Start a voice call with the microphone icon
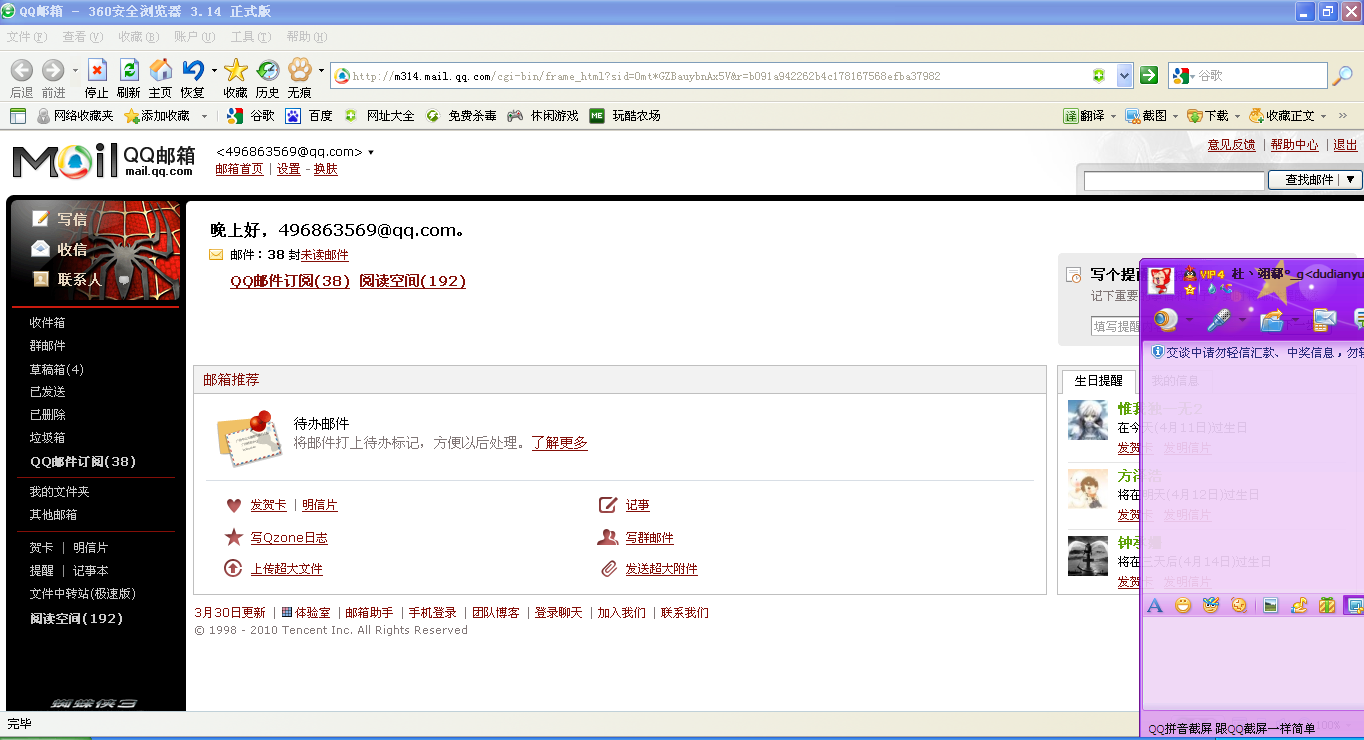Image resolution: width=1364 pixels, height=740 pixels. [x=1221, y=320]
